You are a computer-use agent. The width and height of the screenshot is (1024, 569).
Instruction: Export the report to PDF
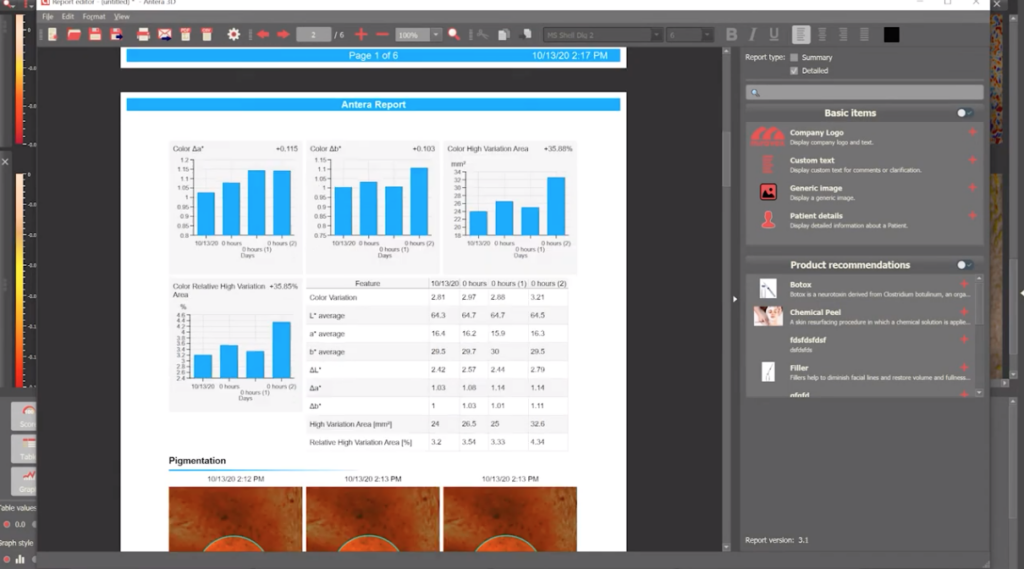point(185,35)
